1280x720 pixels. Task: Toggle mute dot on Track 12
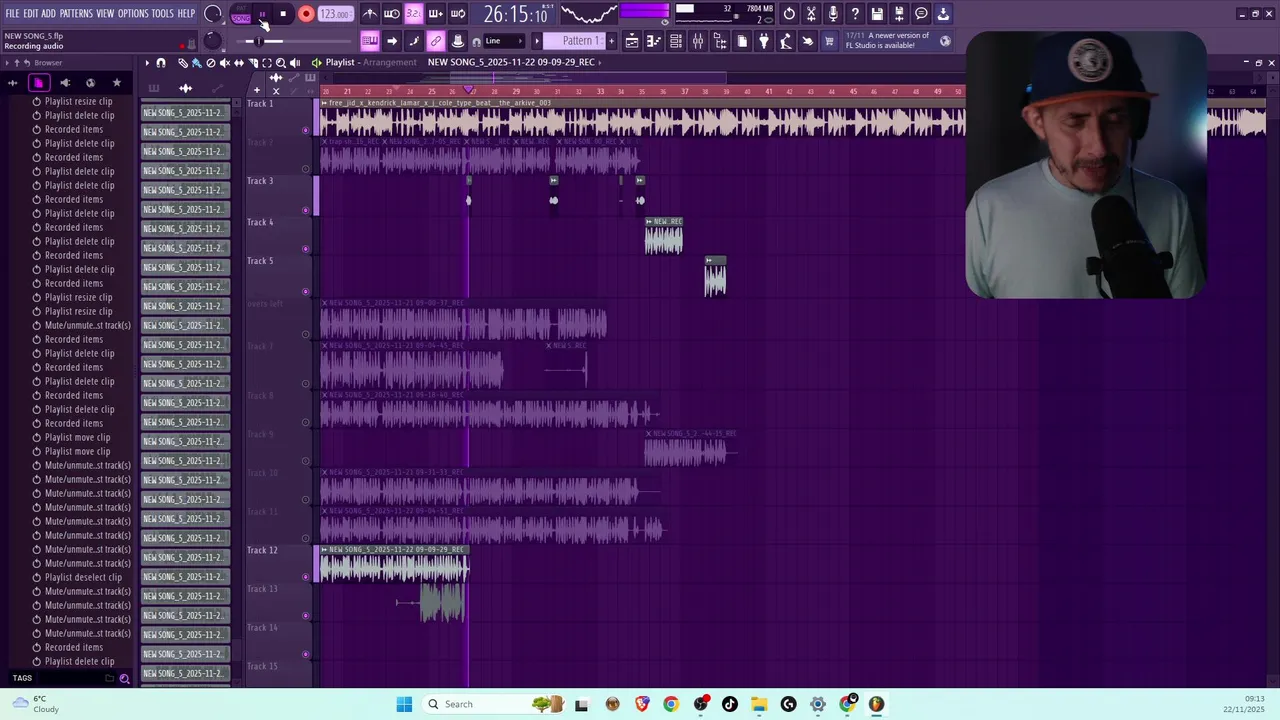[x=306, y=577]
